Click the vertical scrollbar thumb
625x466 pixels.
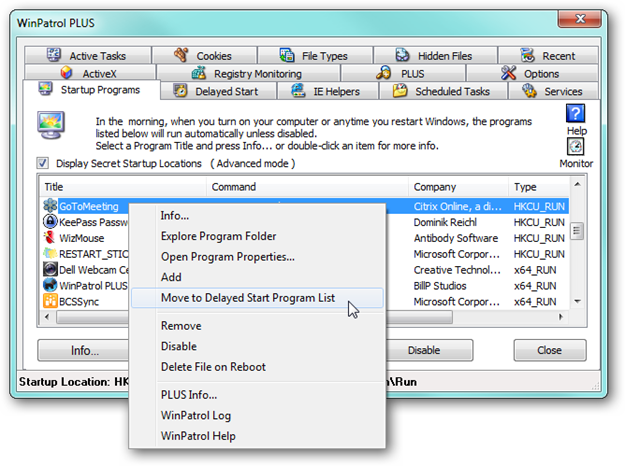click(x=577, y=230)
